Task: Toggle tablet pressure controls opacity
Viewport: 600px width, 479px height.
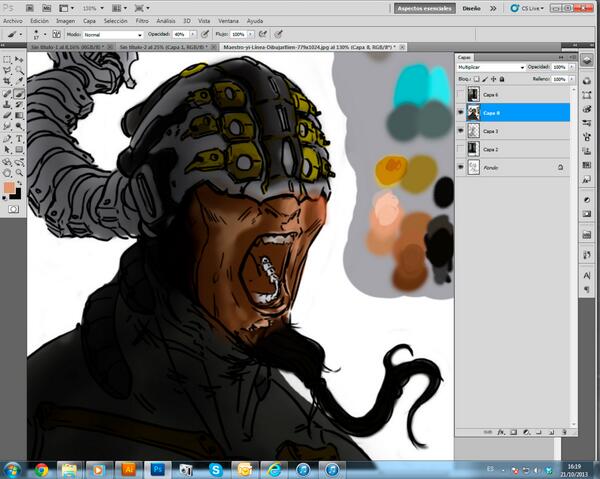Action: pos(205,34)
